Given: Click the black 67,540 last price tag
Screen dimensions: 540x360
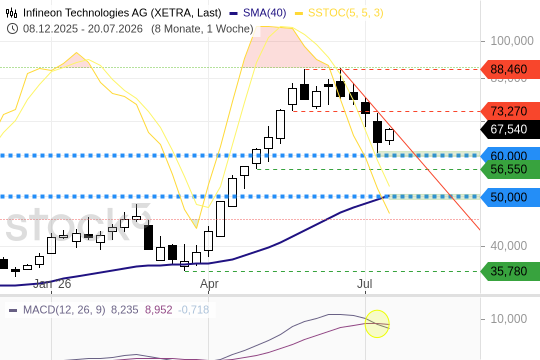Looking at the screenshot, I should coord(510,130).
